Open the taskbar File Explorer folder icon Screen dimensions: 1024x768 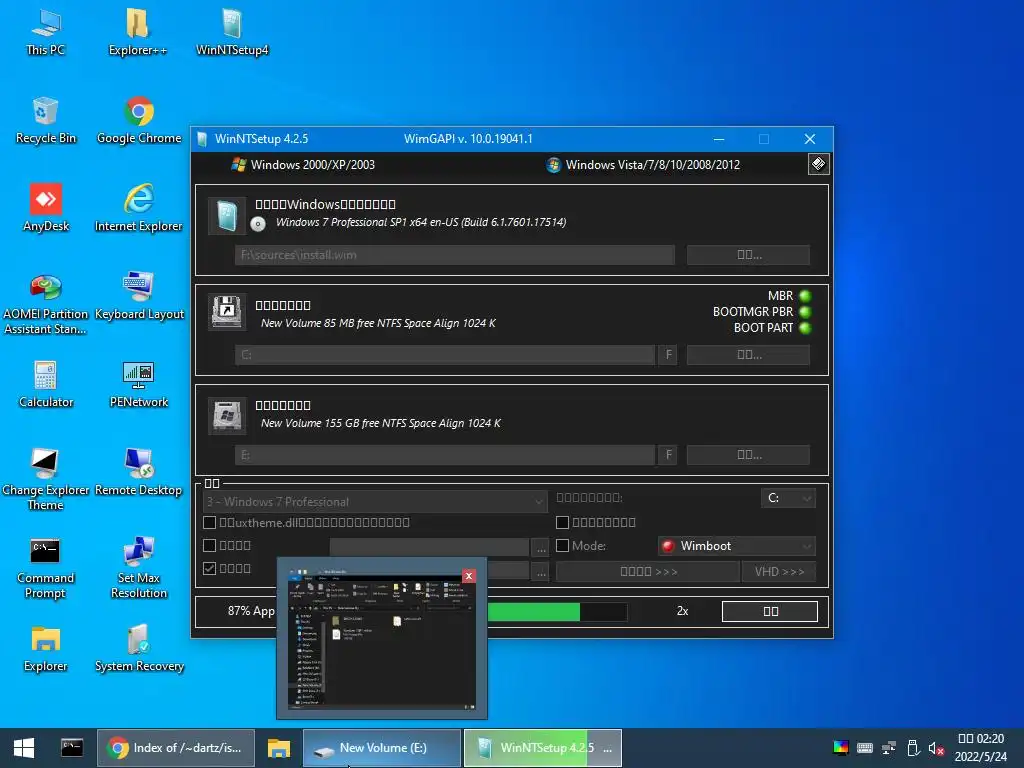click(279, 748)
